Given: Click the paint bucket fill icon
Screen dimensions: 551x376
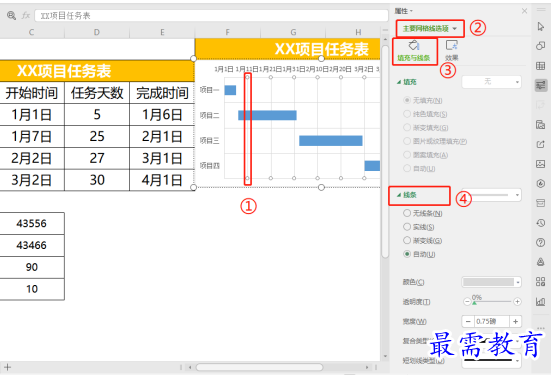Looking at the screenshot, I should (414, 45).
